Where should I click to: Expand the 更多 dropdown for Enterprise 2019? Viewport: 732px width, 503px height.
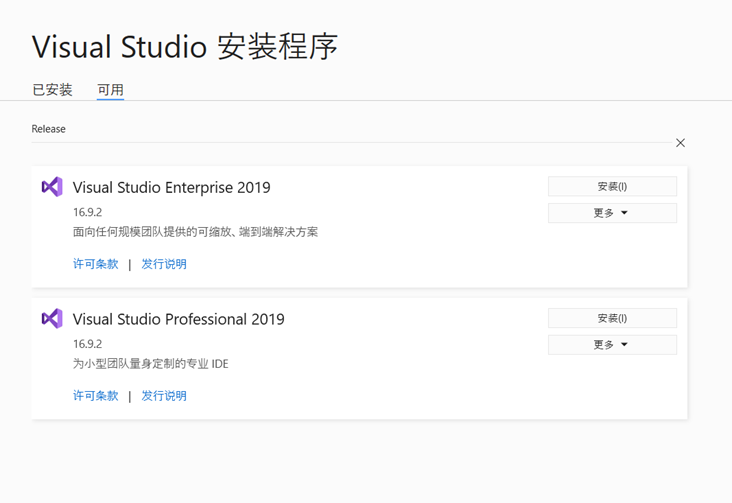pyautogui.click(x=612, y=213)
